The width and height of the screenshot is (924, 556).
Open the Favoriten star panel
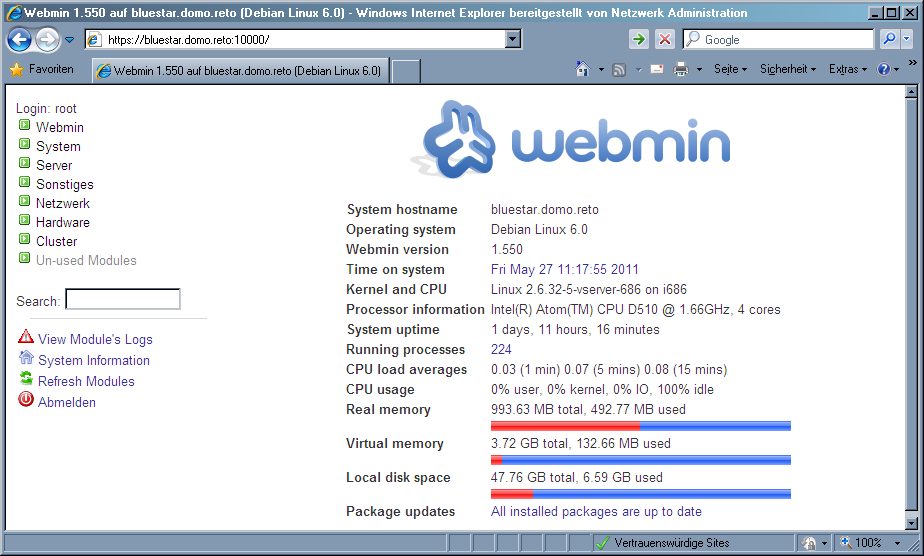[42, 70]
